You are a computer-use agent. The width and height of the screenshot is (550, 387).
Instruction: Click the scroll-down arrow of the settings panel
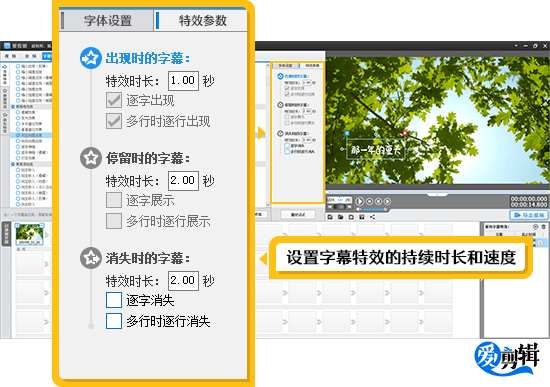click(268, 204)
